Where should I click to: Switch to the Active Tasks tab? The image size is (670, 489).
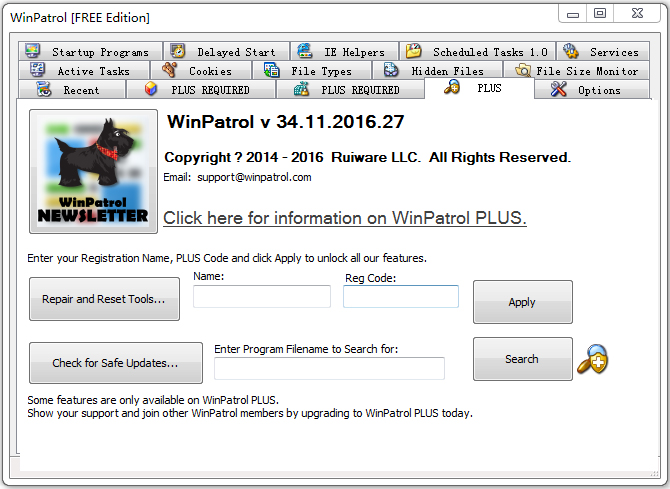[84, 70]
